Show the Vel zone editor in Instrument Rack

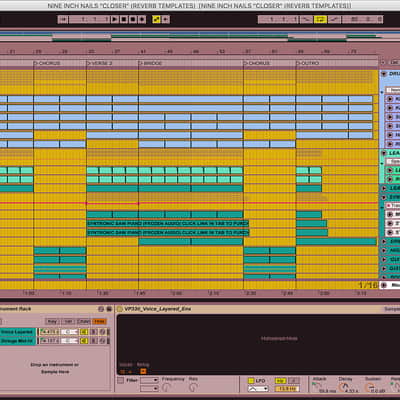(68, 321)
